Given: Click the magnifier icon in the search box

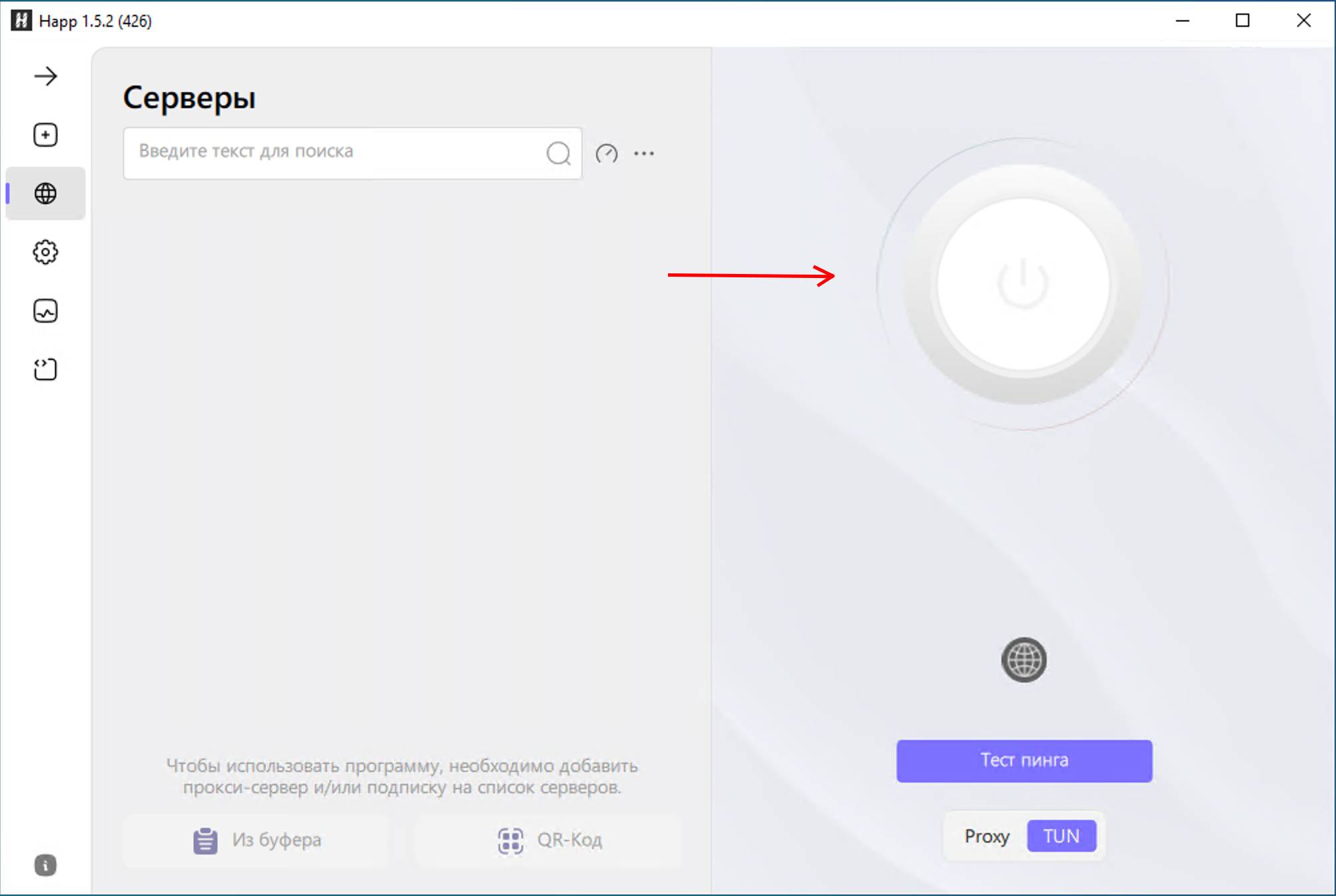Looking at the screenshot, I should [x=559, y=154].
